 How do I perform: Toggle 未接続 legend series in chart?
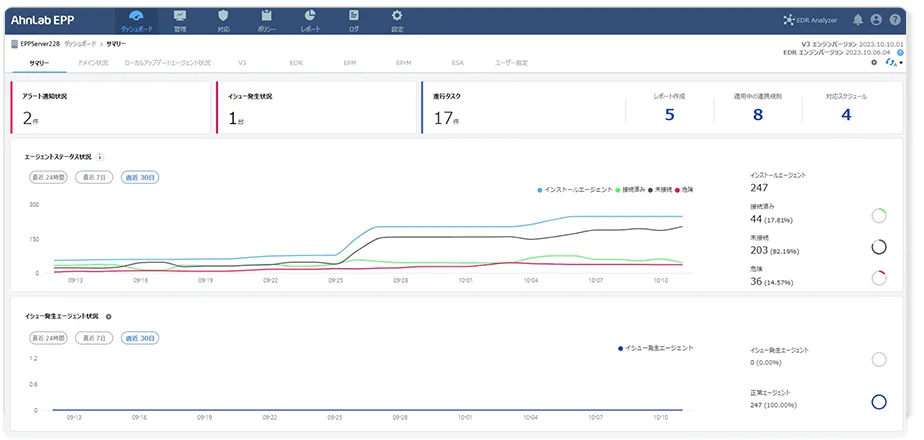pos(660,190)
